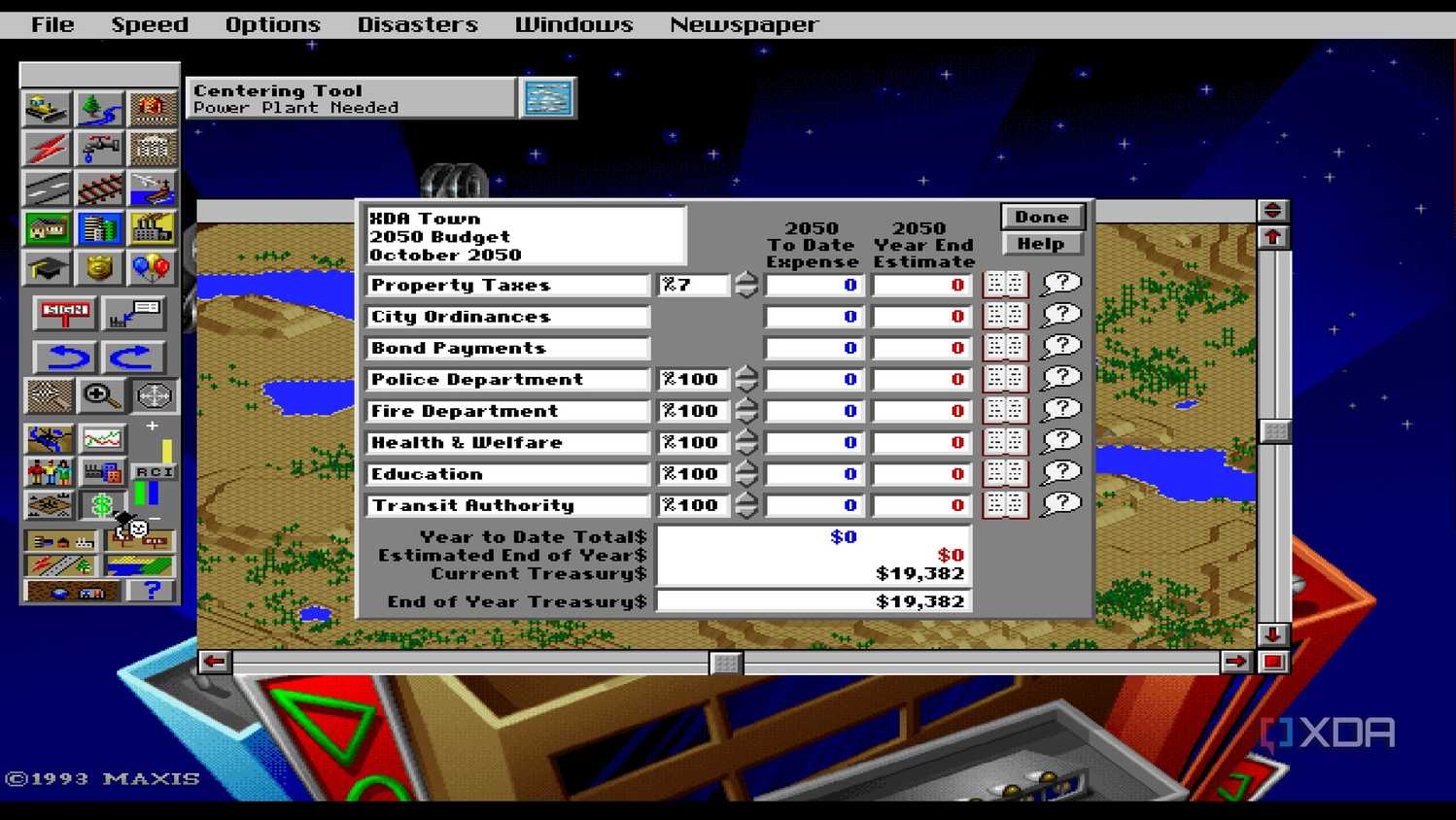Select the Centering crosshair tool

coord(154,396)
